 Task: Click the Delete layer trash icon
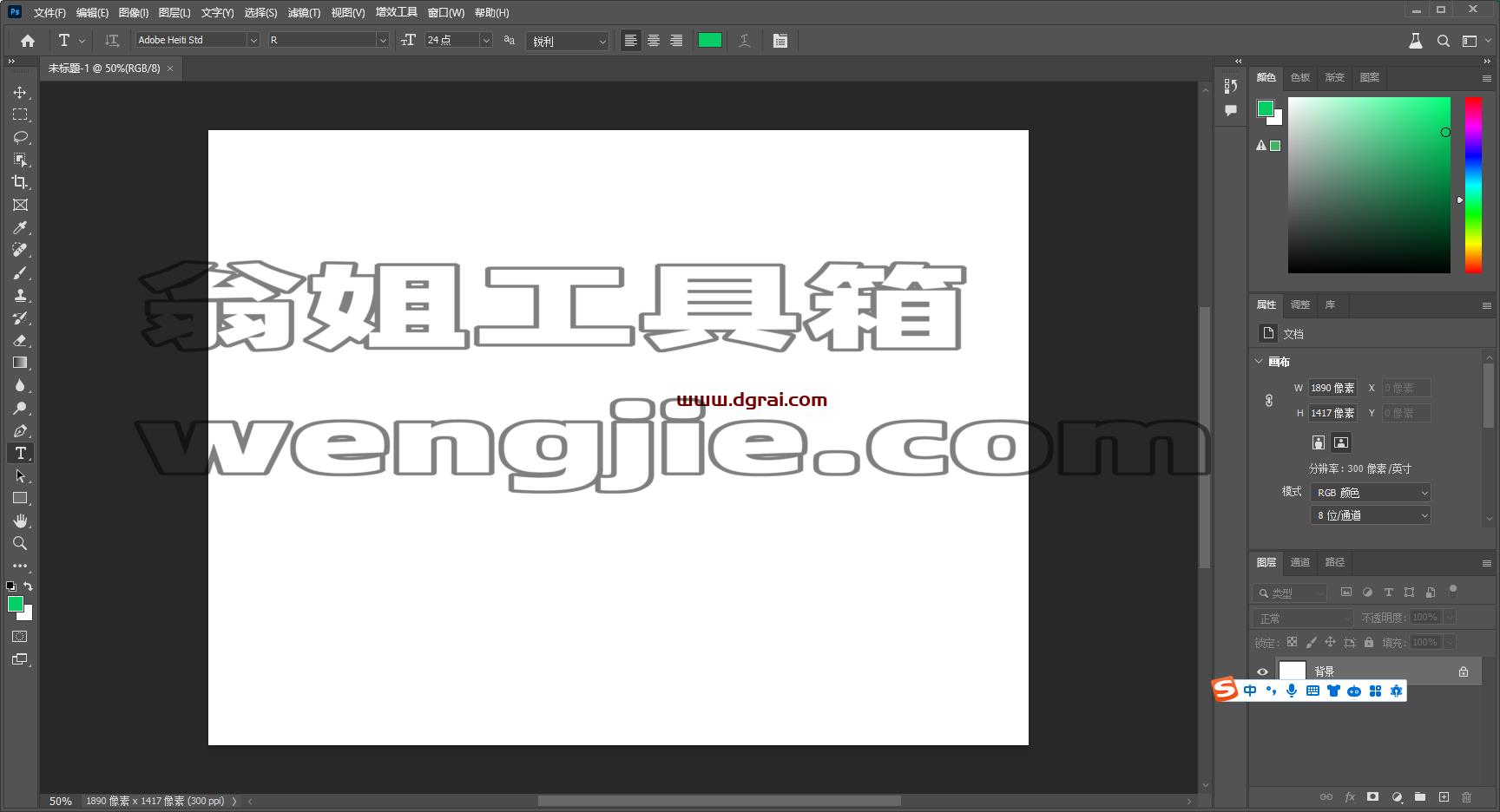[x=1466, y=796]
